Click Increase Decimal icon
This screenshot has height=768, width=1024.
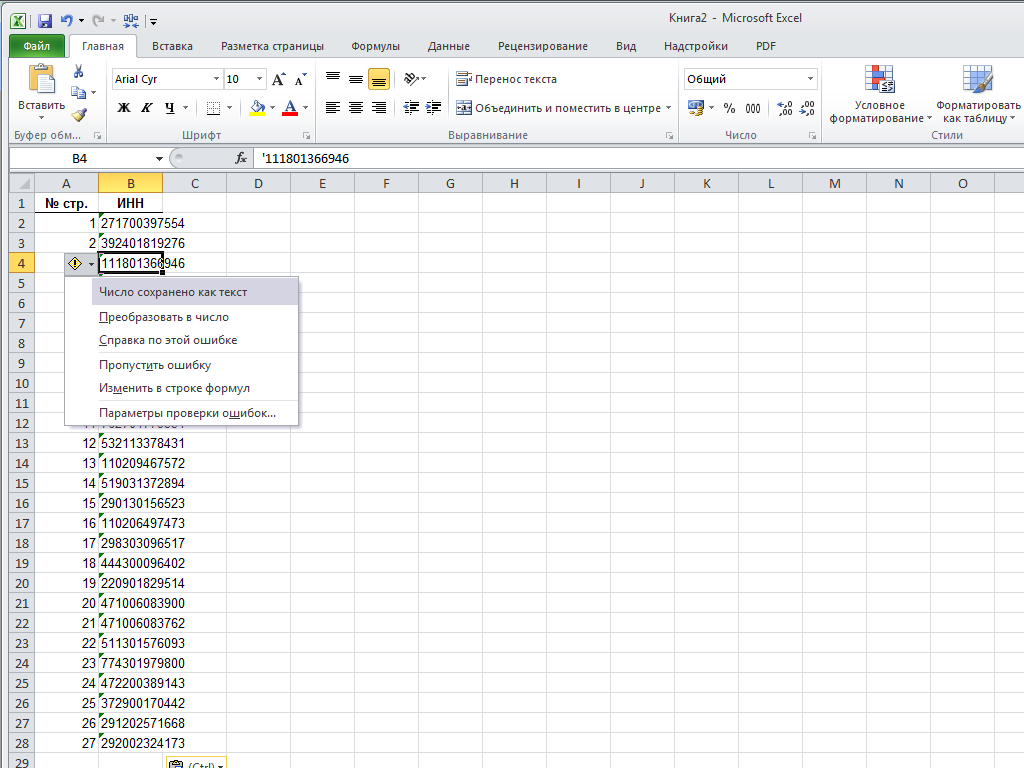[785, 108]
